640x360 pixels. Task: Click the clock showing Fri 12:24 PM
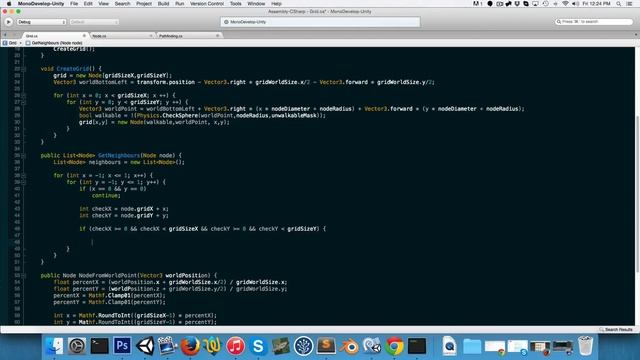click(596, 4)
